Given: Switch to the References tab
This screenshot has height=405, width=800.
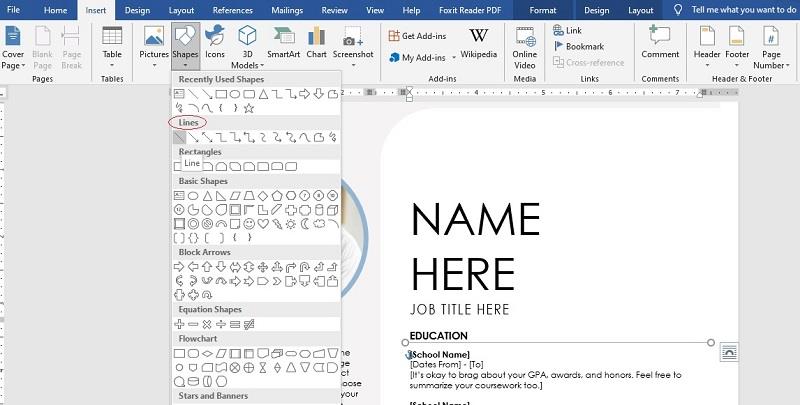Looking at the screenshot, I should pos(232,10).
